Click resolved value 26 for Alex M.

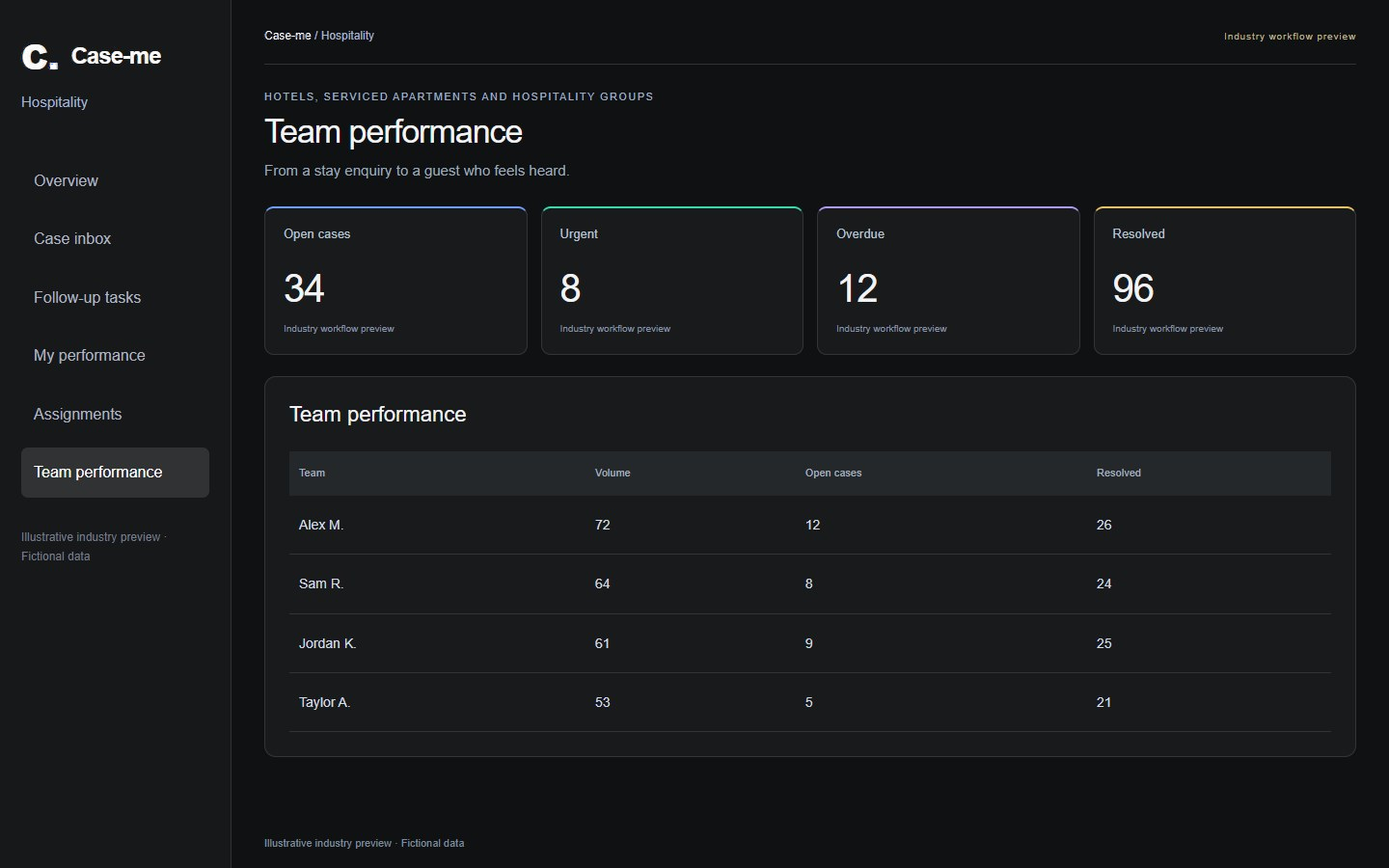tap(1104, 525)
